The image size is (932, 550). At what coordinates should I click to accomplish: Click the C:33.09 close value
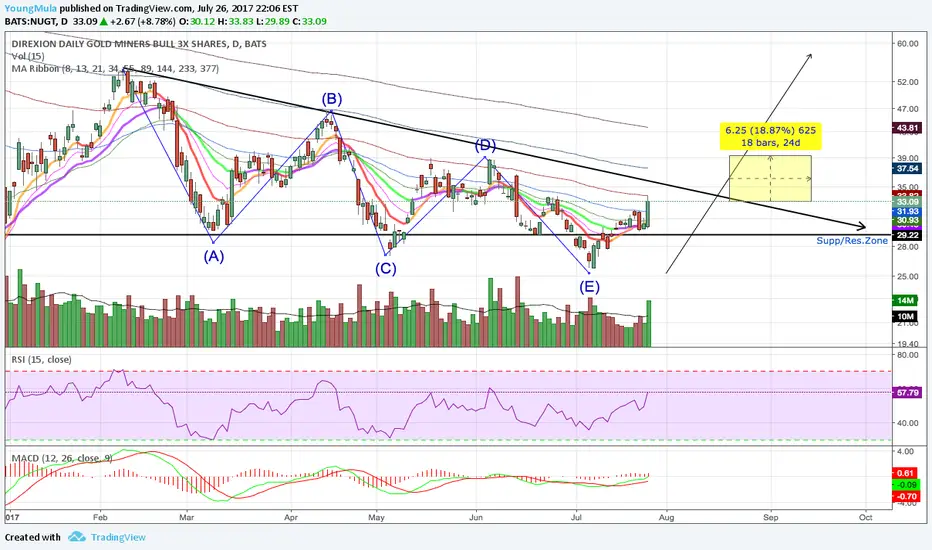click(310, 21)
